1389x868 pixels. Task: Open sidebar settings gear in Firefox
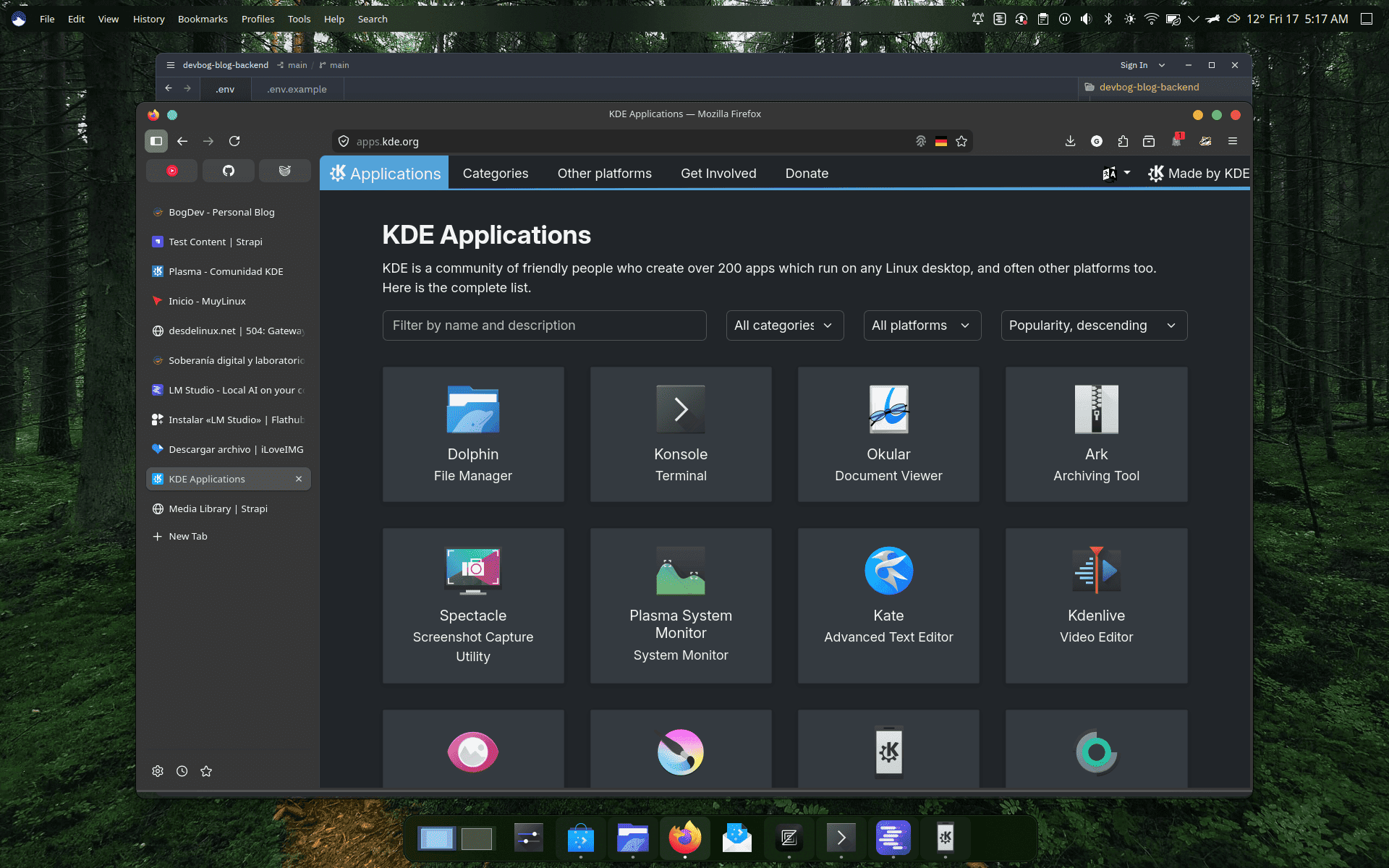[158, 771]
